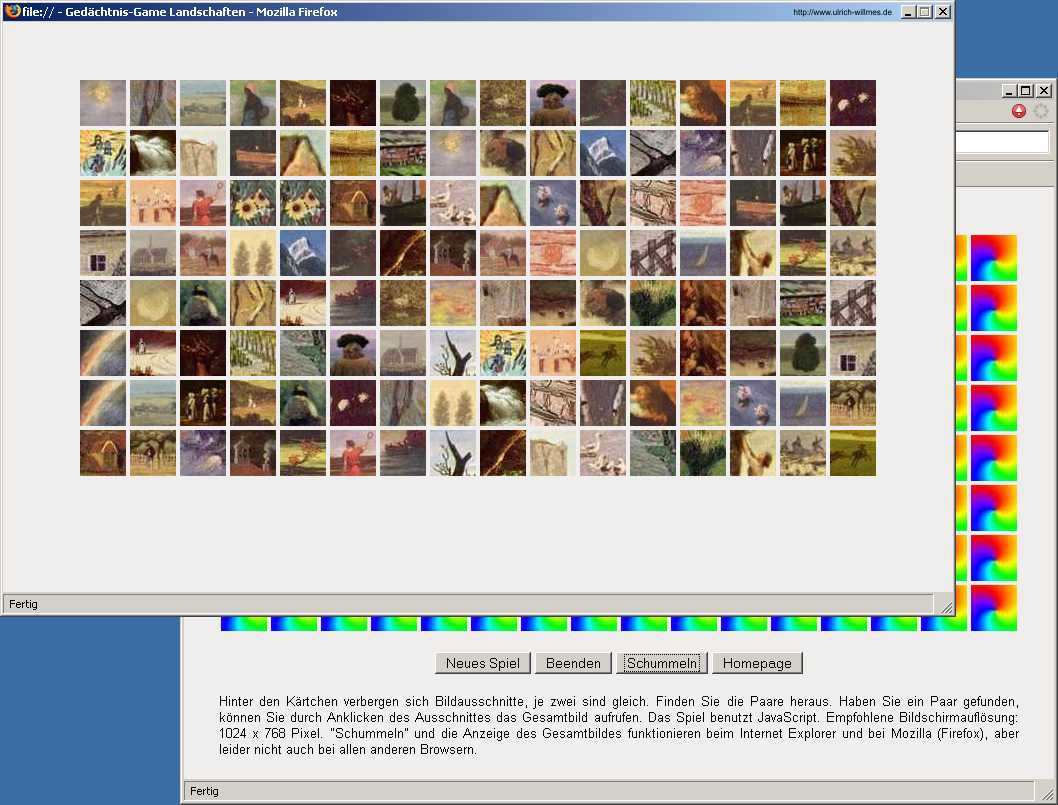
Task: Click the house window thumbnail in the leftmost column
Action: [x=103, y=253]
